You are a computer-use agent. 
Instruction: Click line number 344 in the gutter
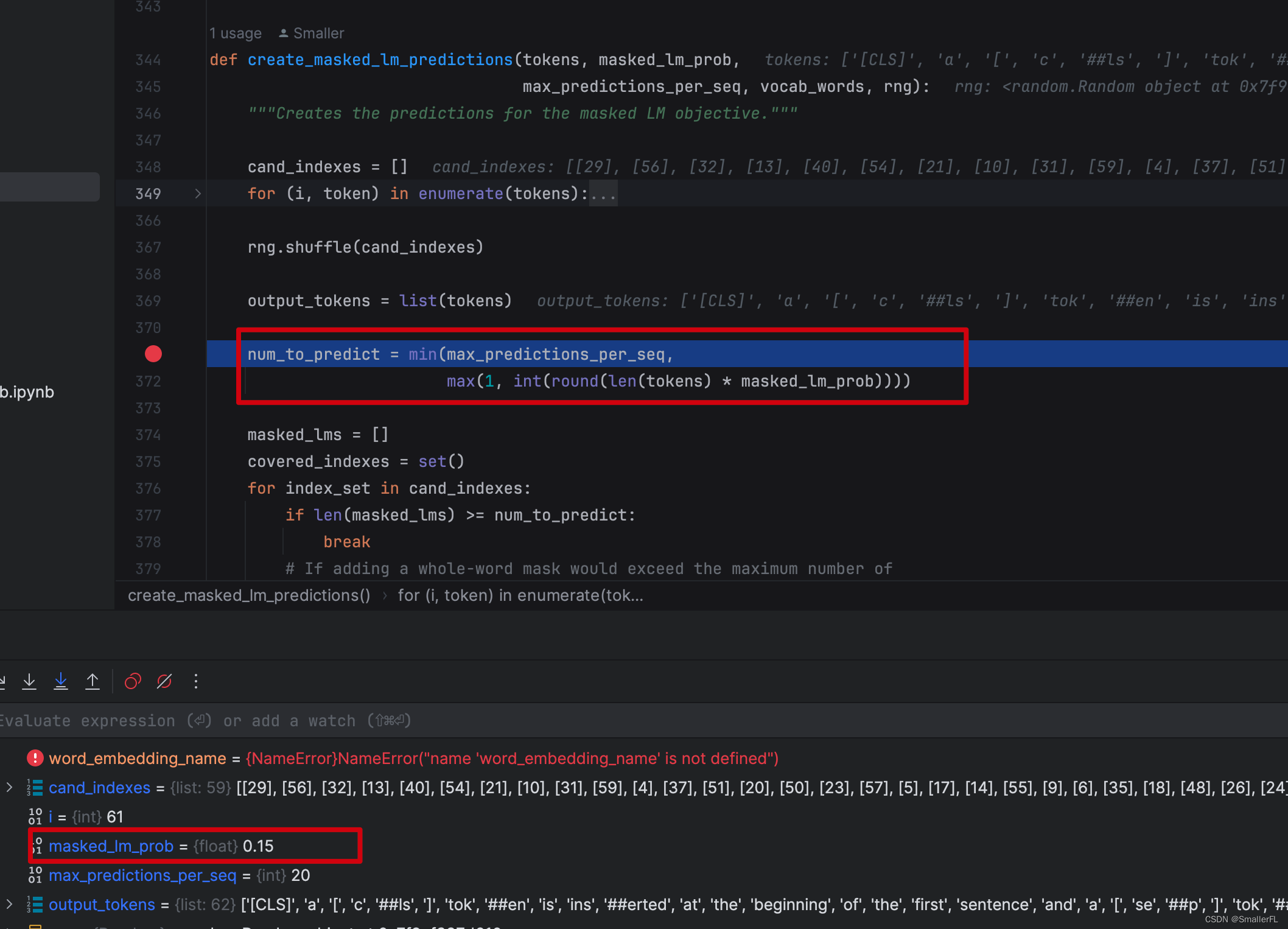[148, 60]
